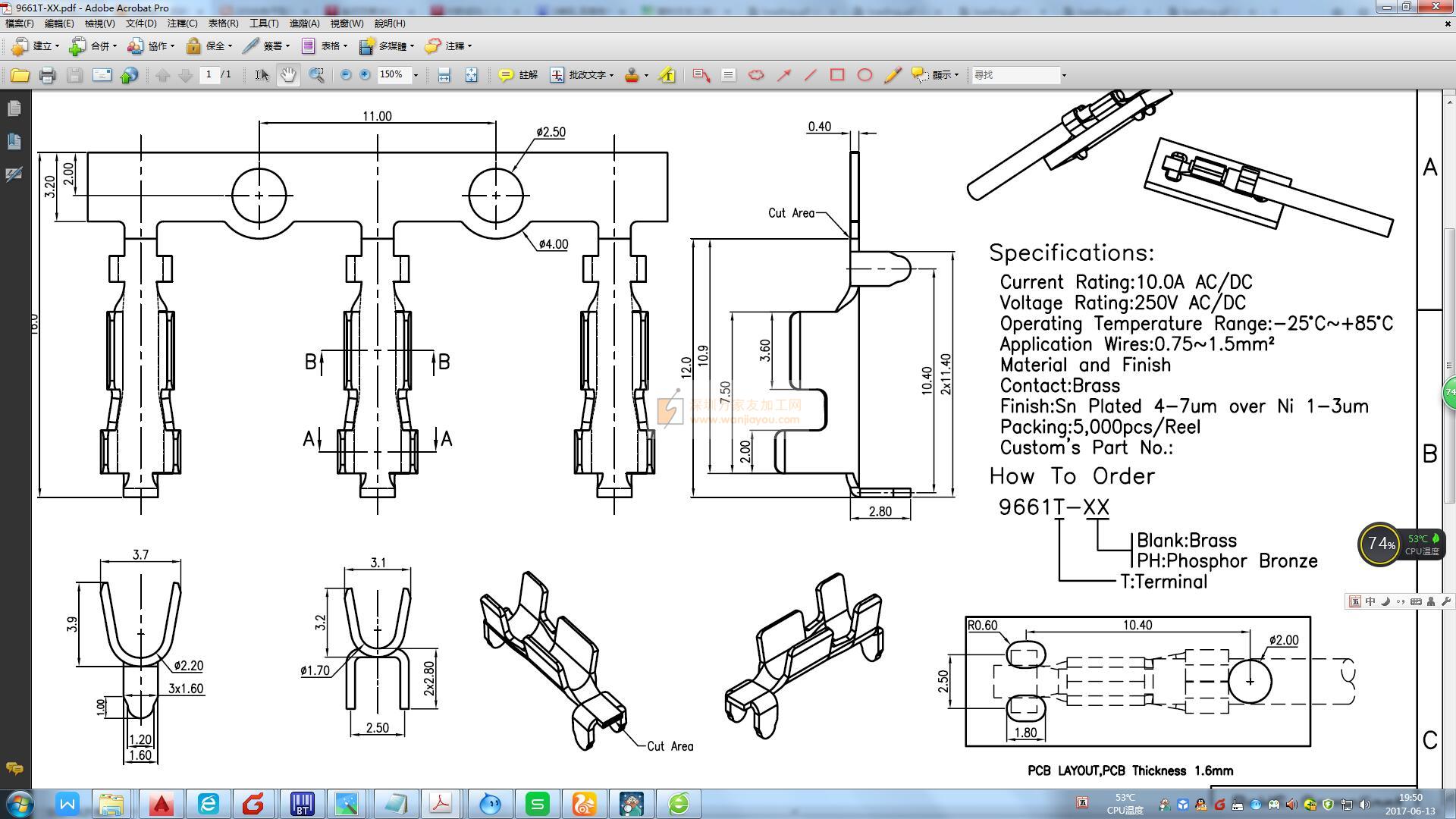Click the Print icon in toolbar
The image size is (1456, 819).
click(x=47, y=75)
